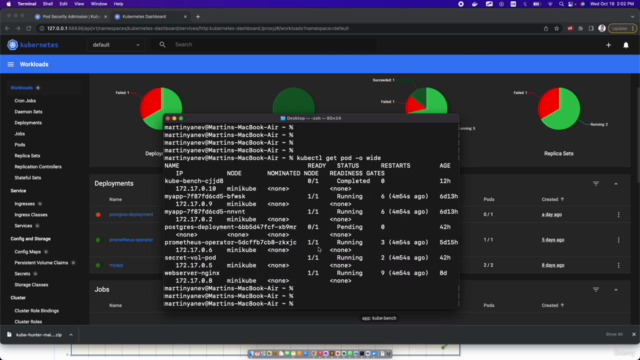Filter the Deployments list
The height and width of the screenshot is (360, 640).
click(596, 184)
